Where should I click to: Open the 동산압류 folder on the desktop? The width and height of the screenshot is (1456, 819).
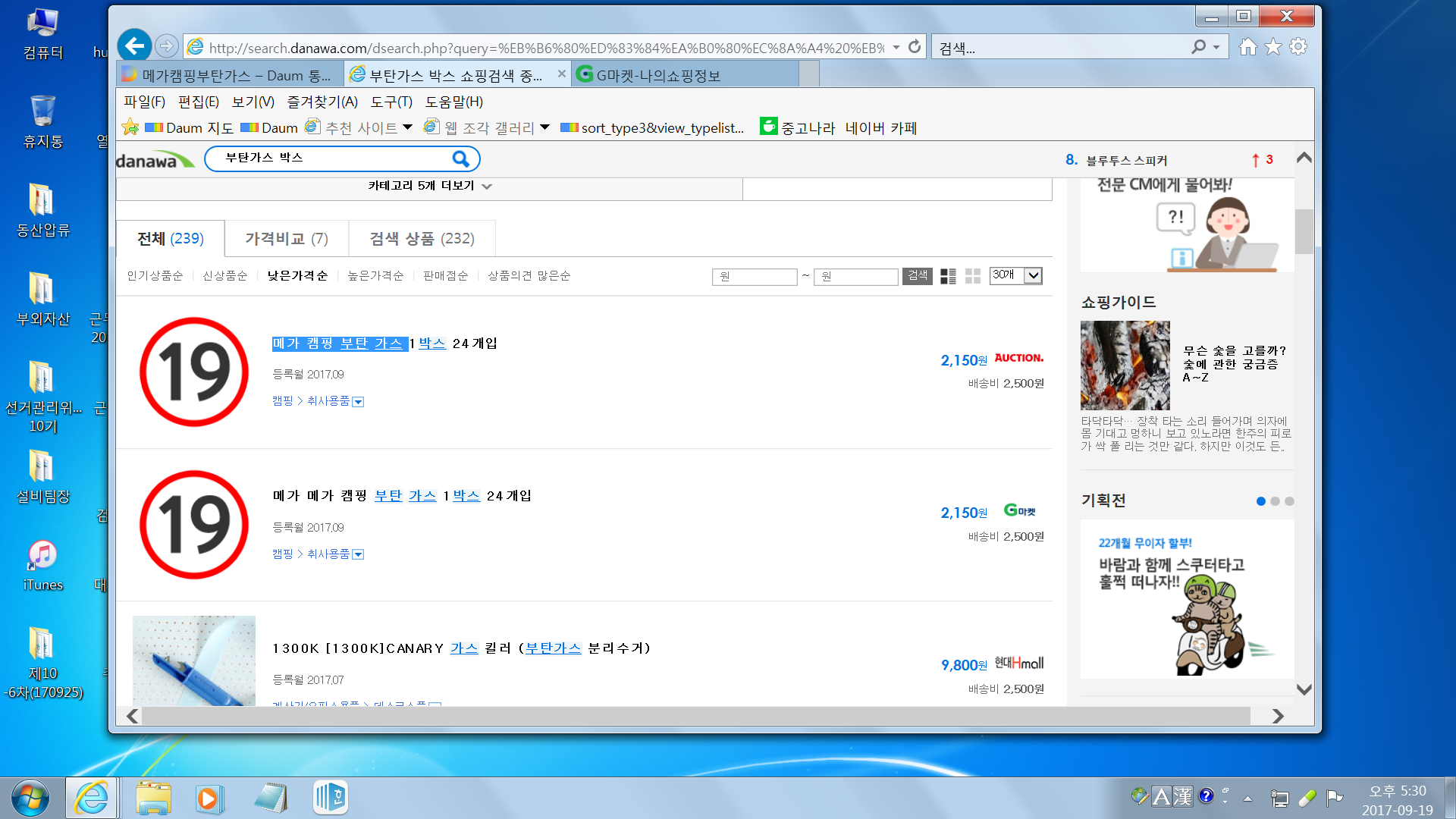click(x=43, y=210)
